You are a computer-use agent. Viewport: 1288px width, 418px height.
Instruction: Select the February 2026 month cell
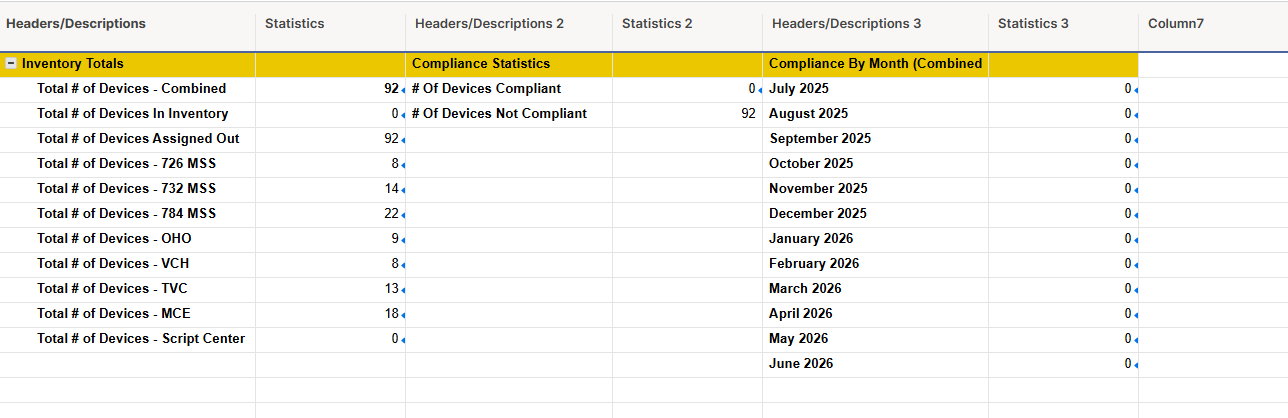coord(875,264)
